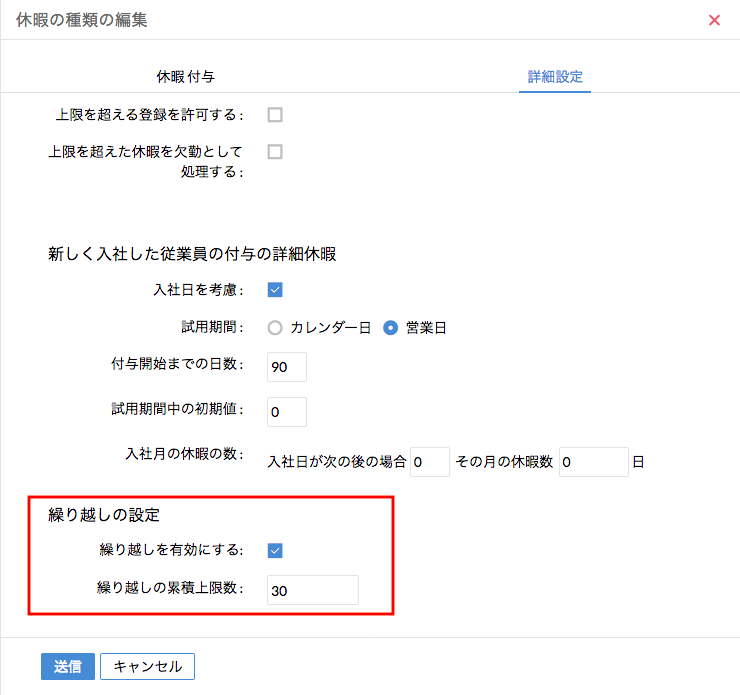Uncheck the 入社日を考慮 checkbox
The height and width of the screenshot is (695, 740).
[x=275, y=290]
